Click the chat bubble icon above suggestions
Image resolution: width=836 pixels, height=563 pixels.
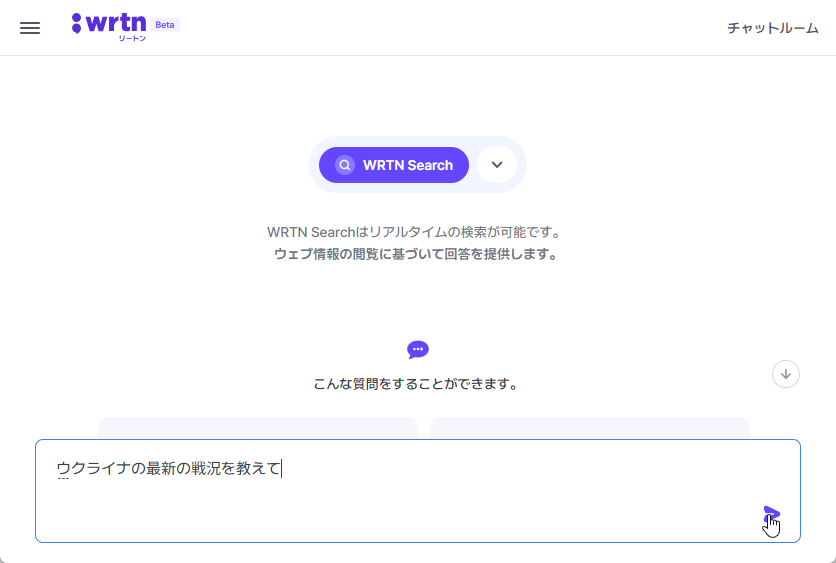(418, 349)
